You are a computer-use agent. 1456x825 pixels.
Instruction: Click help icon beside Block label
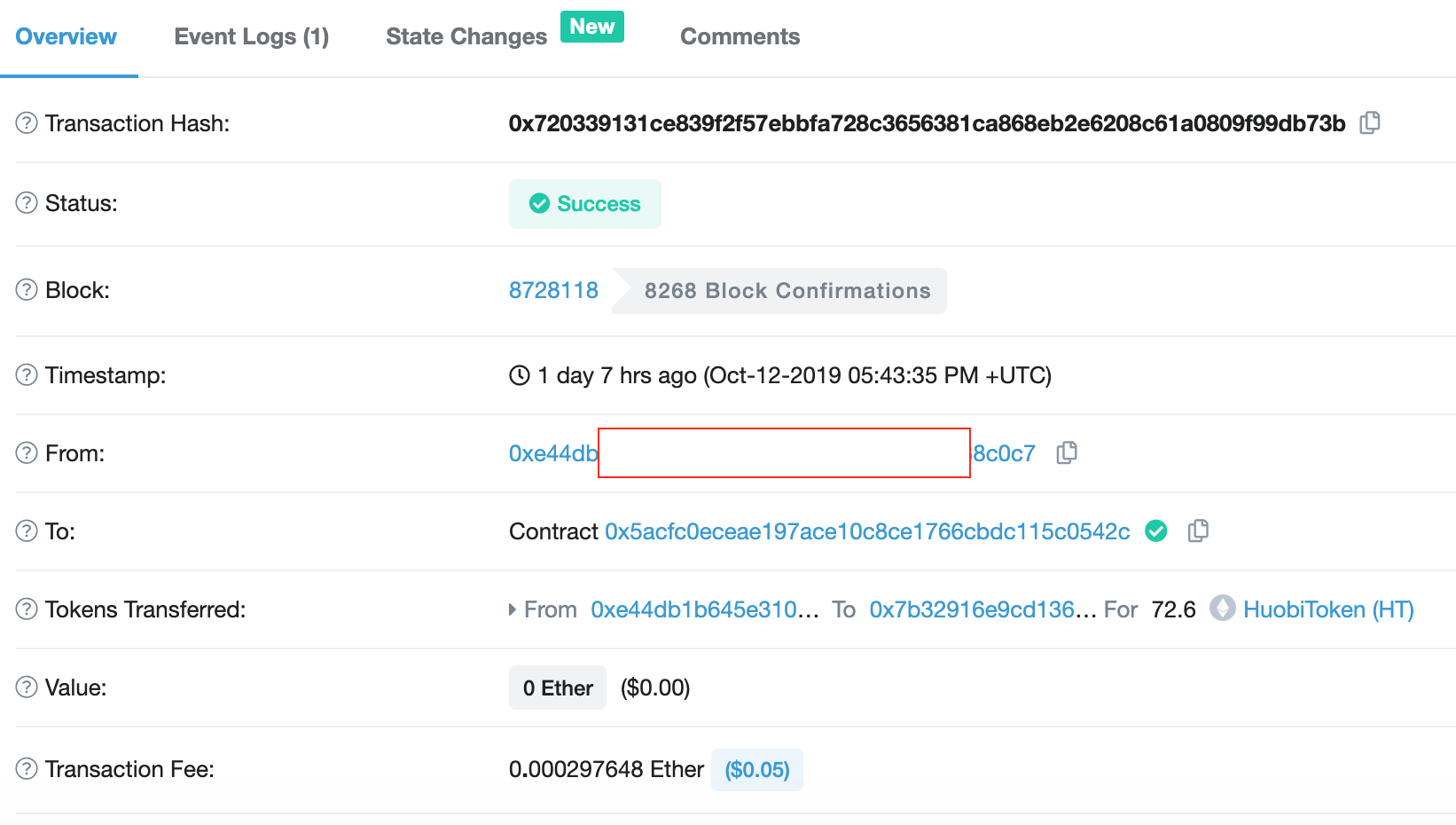pos(27,289)
